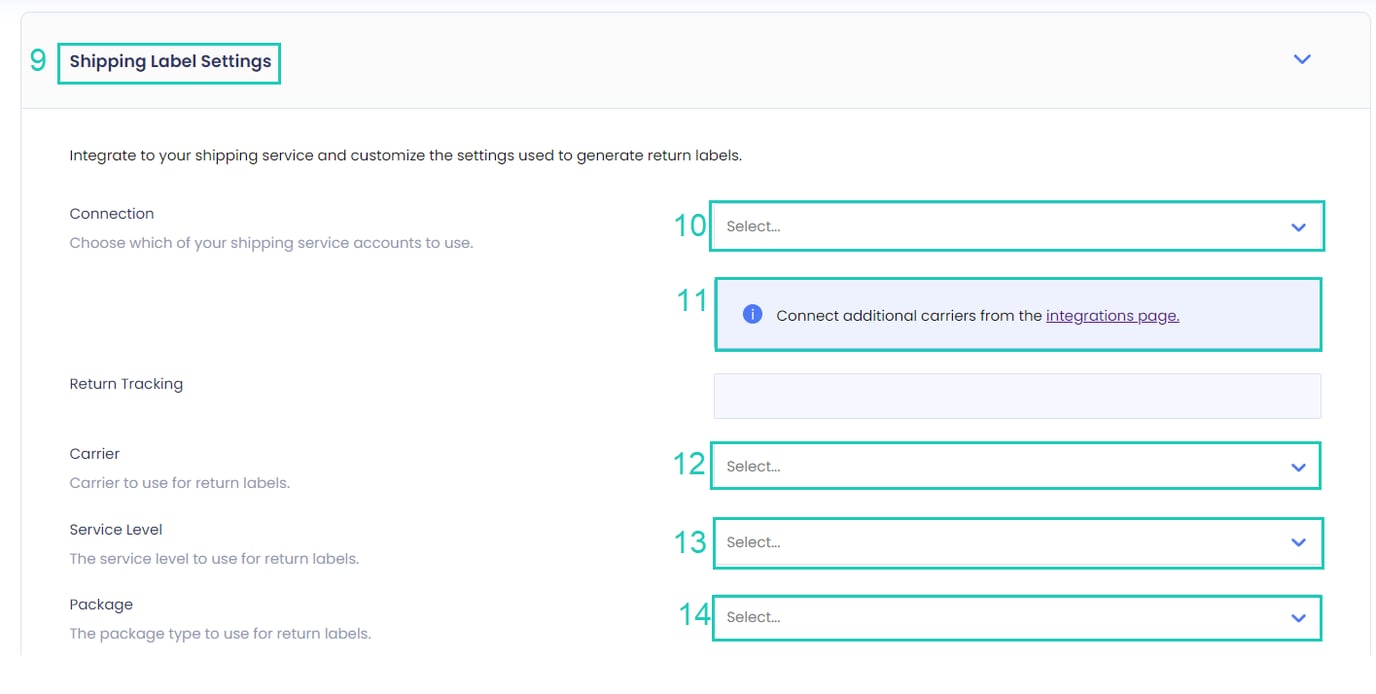This screenshot has width=1376, height=694.
Task: Click the arrow icon in Carrier dropdown
Action: tap(1298, 467)
